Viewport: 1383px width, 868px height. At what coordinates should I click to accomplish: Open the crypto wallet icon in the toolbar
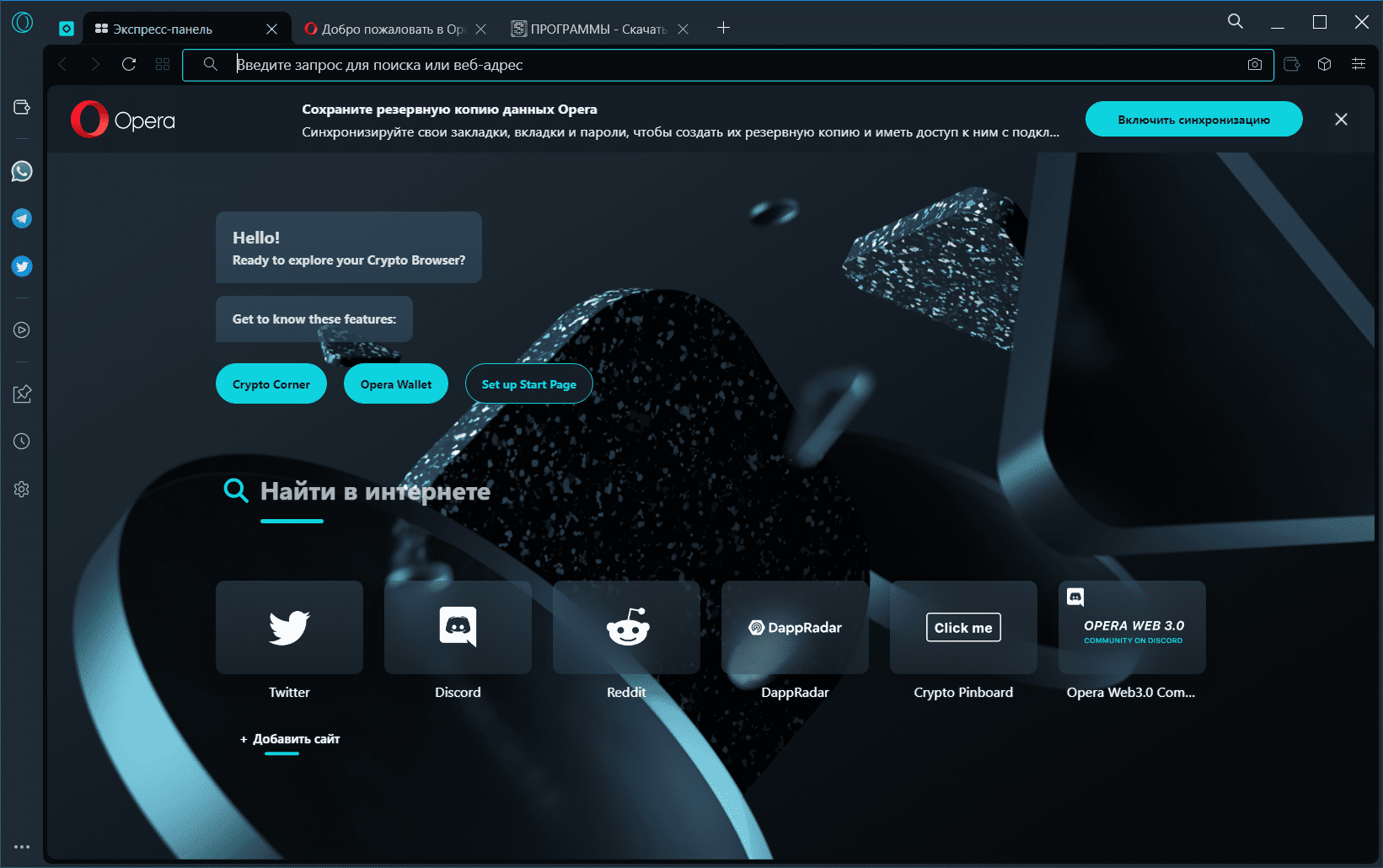coord(1292,64)
